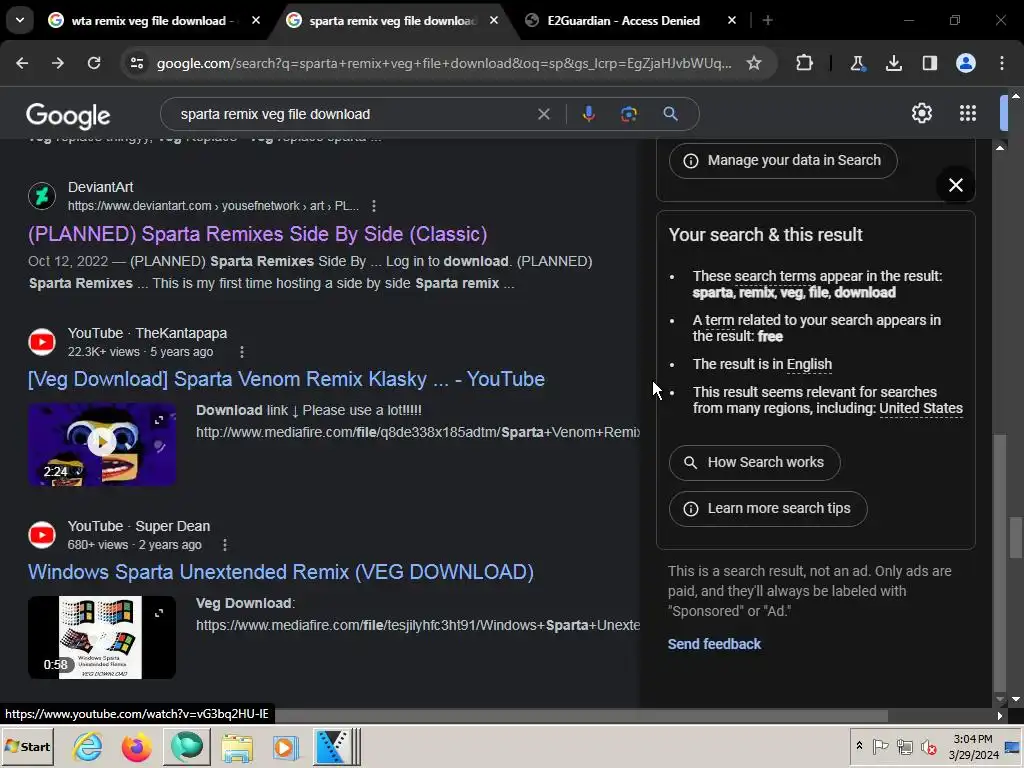The height and width of the screenshot is (768, 1024).
Task: Toggle the browser side panel
Action: click(x=929, y=63)
